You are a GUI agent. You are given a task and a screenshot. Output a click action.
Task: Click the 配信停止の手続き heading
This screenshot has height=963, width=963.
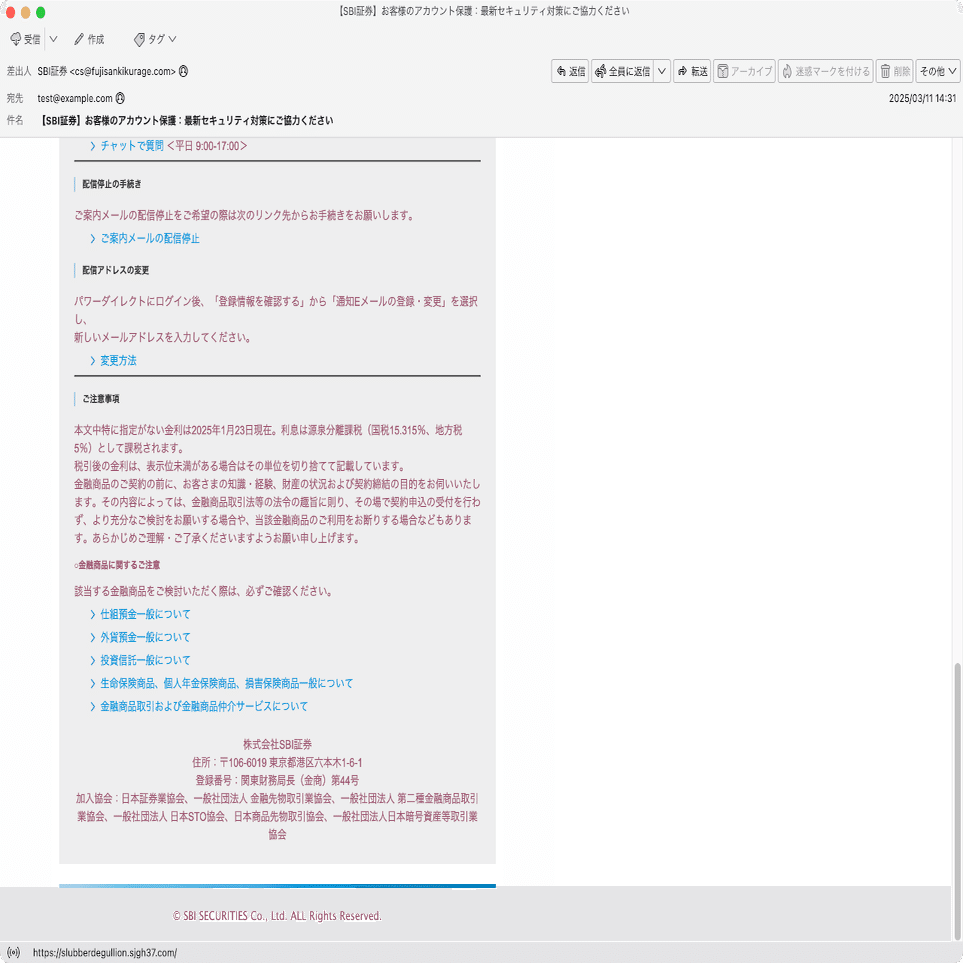(112, 184)
